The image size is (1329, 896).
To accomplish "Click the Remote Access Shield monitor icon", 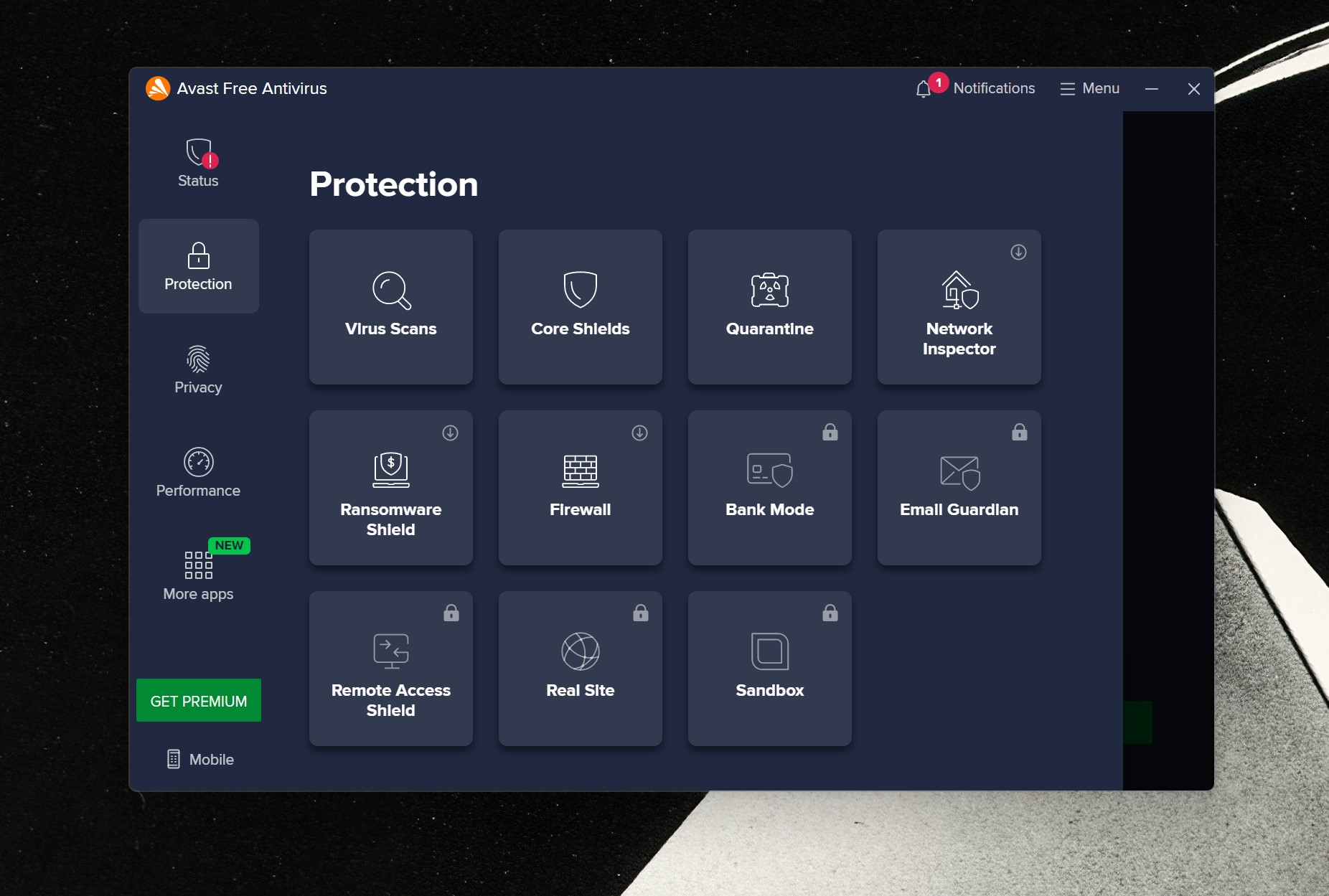I will (391, 651).
